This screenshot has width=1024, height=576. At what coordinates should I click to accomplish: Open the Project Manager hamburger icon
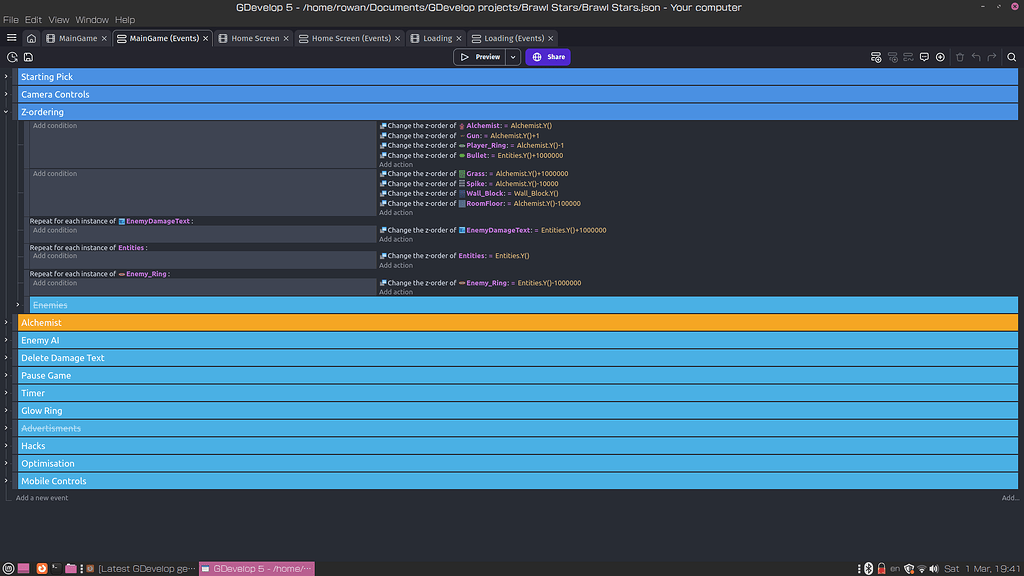pyautogui.click(x=12, y=38)
